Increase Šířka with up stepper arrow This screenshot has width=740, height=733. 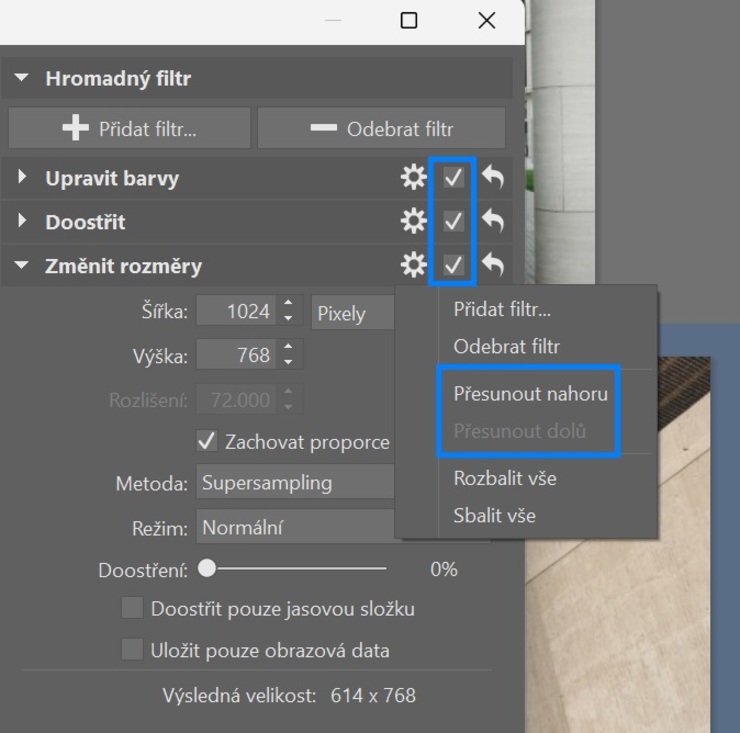[x=288, y=303]
